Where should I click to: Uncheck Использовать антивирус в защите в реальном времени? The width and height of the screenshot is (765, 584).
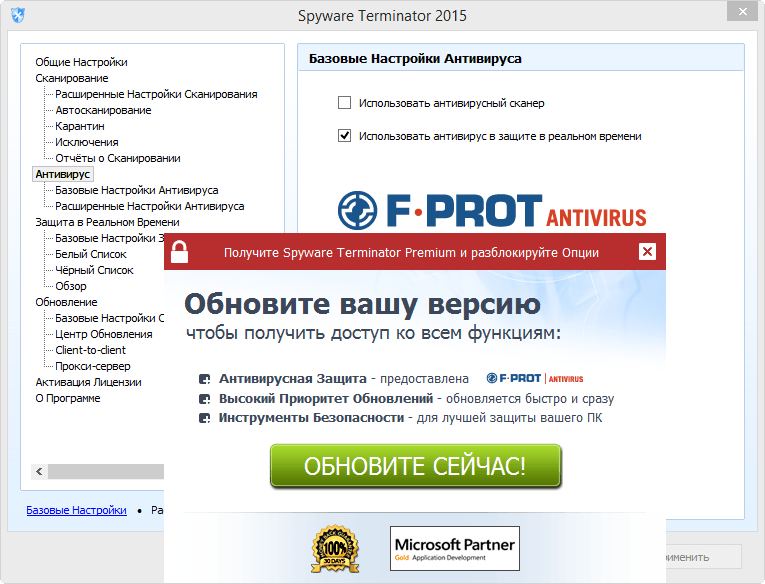tap(344, 136)
